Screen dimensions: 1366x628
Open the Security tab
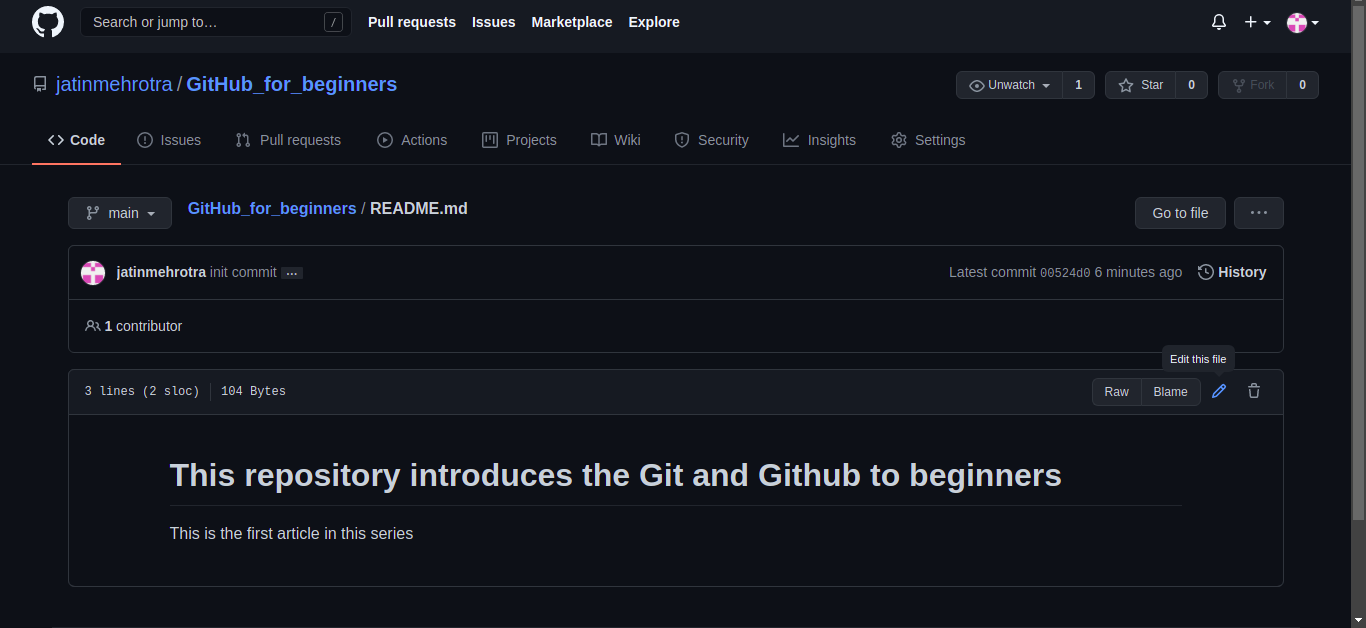click(x=711, y=140)
